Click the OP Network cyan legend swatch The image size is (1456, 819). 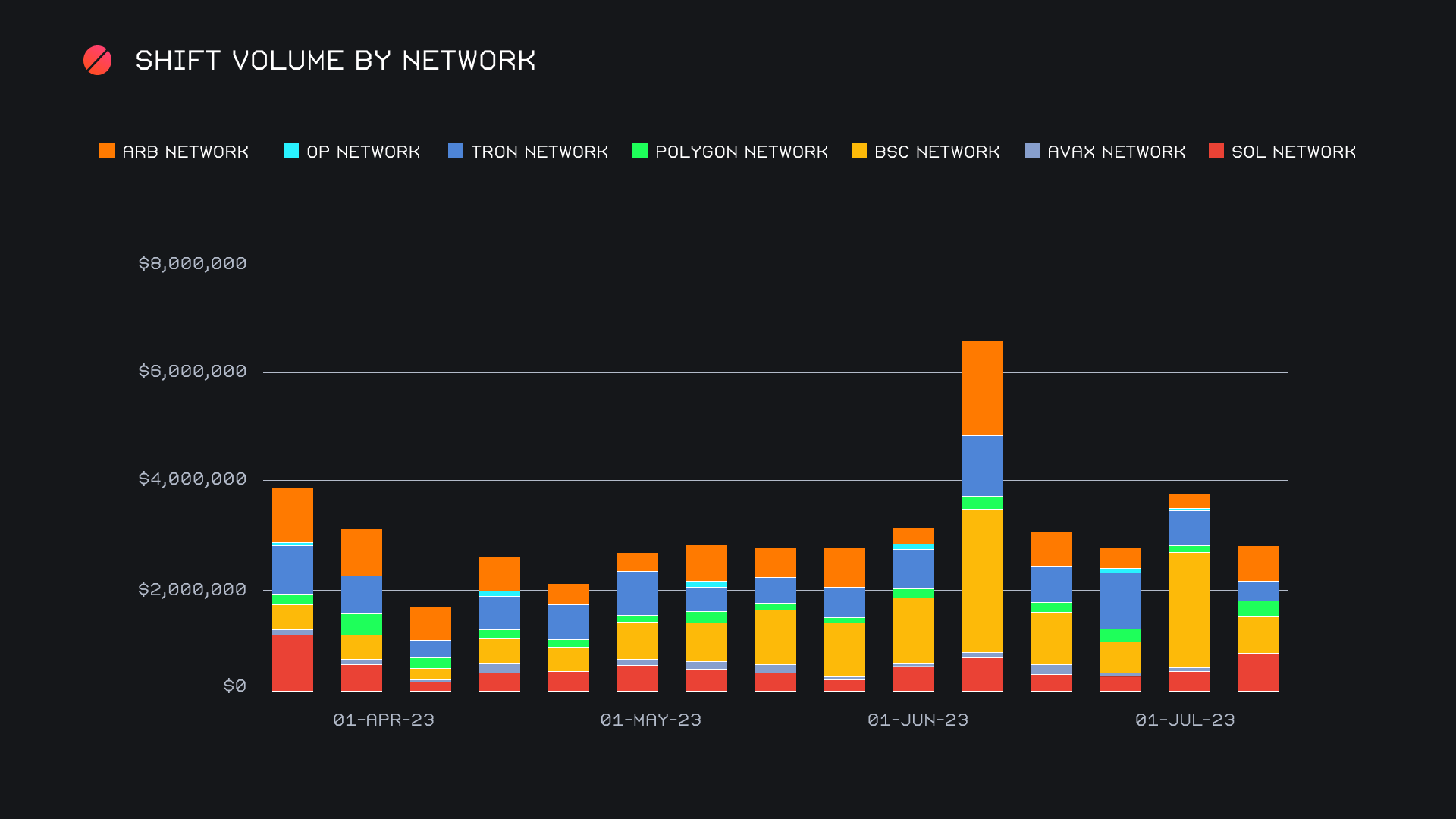[x=291, y=151]
